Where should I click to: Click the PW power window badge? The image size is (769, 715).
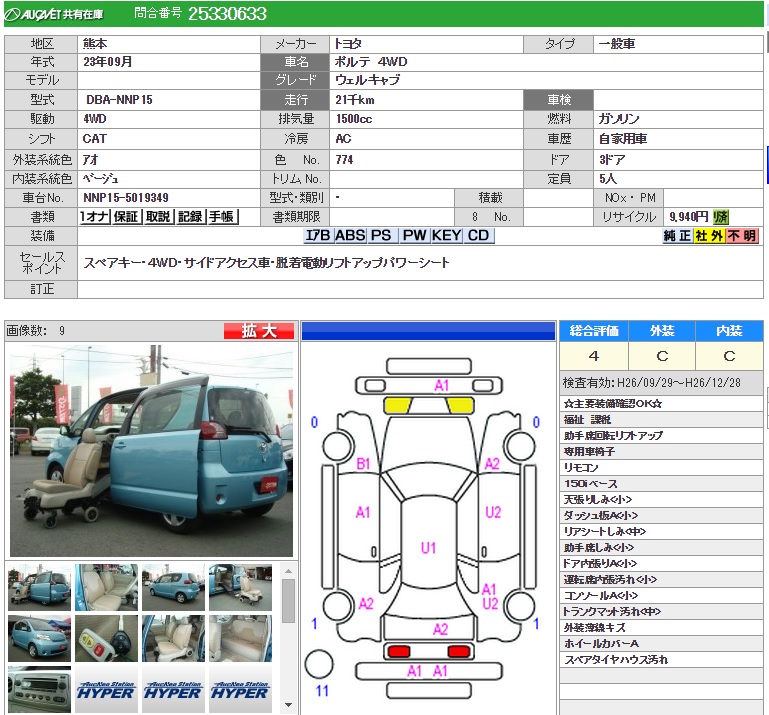(414, 236)
